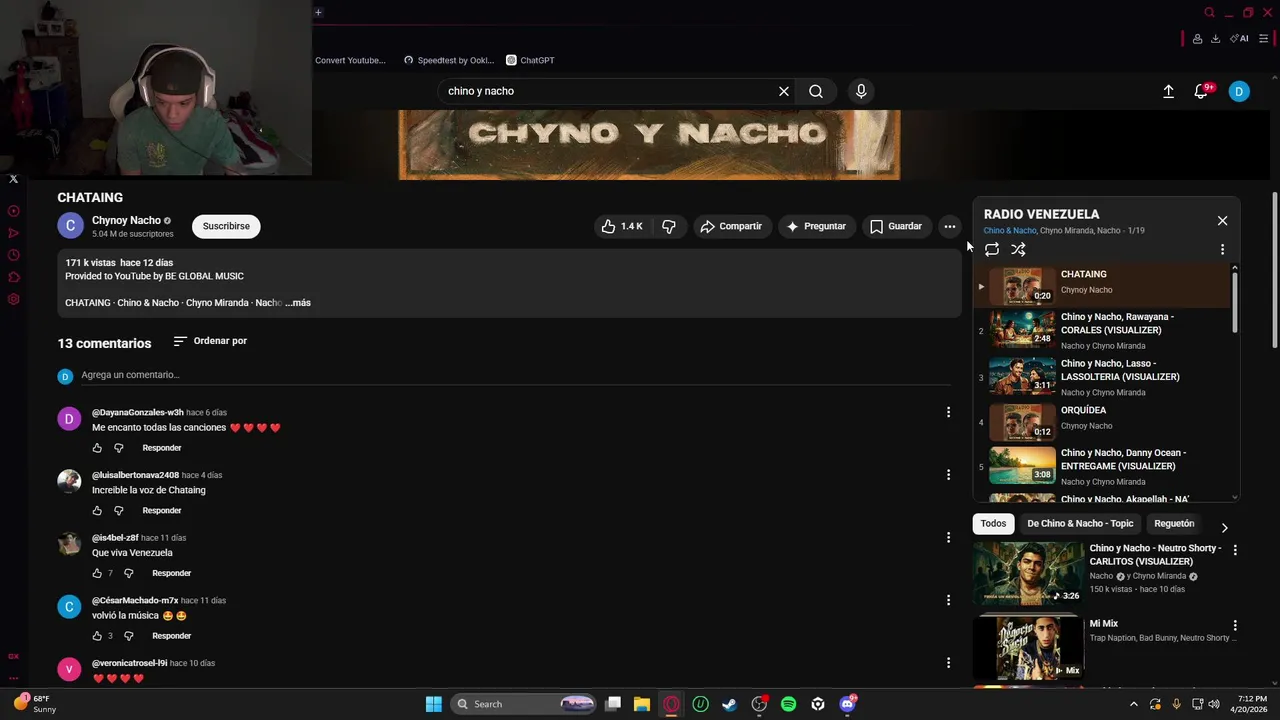This screenshot has width=1280, height=720.
Task: Open options for DayanaGonzales-w3h's comment
Action: point(948,412)
